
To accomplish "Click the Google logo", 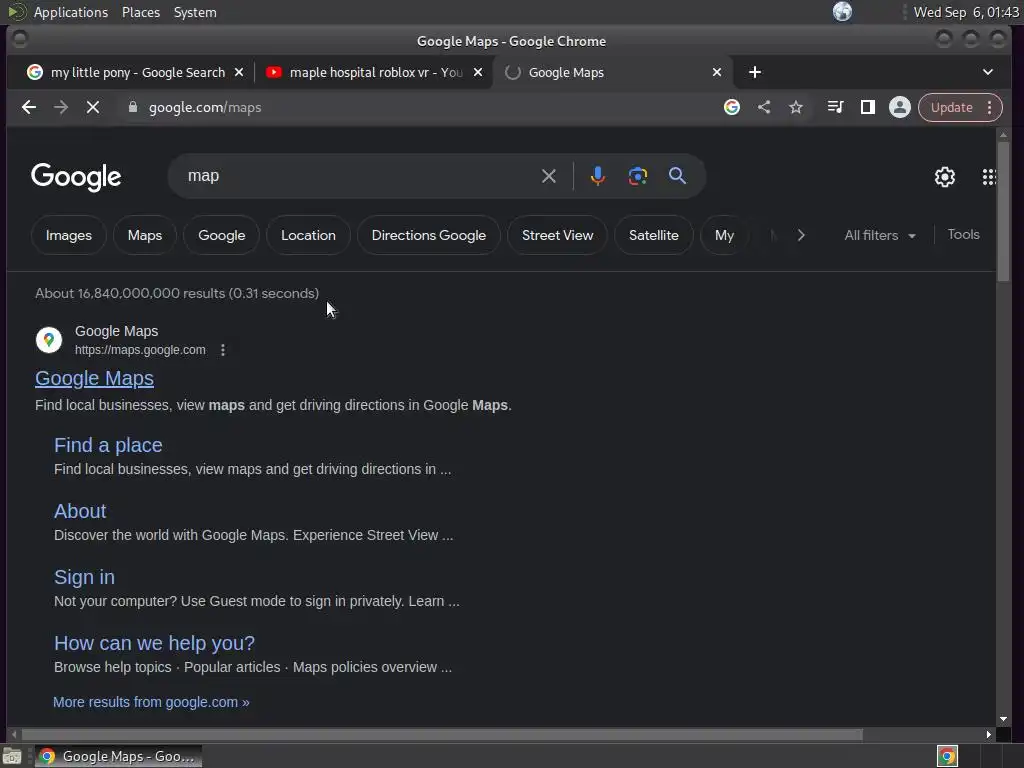I will [x=76, y=177].
